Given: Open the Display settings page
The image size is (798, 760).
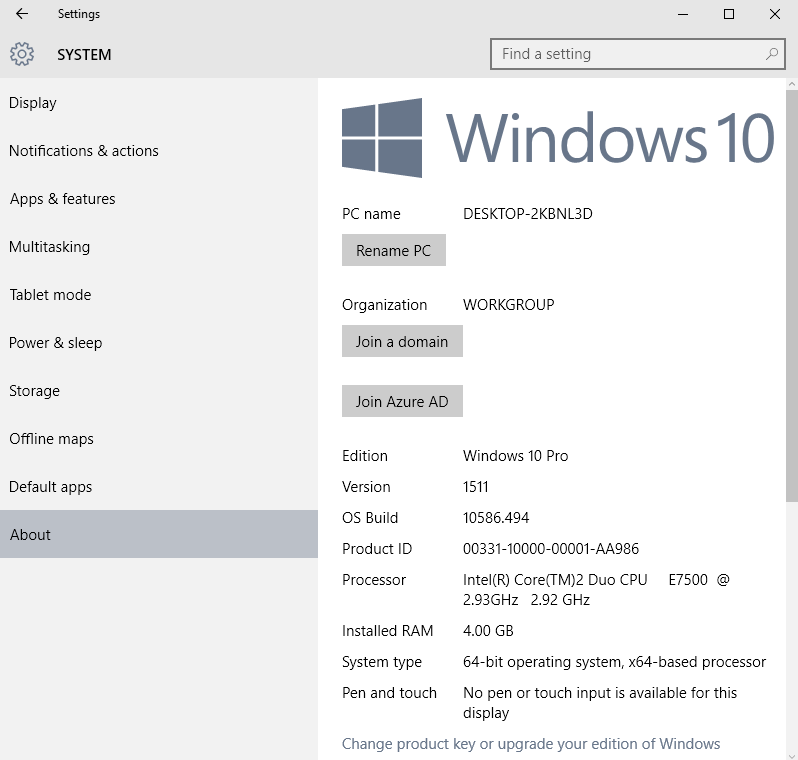Looking at the screenshot, I should coord(33,103).
